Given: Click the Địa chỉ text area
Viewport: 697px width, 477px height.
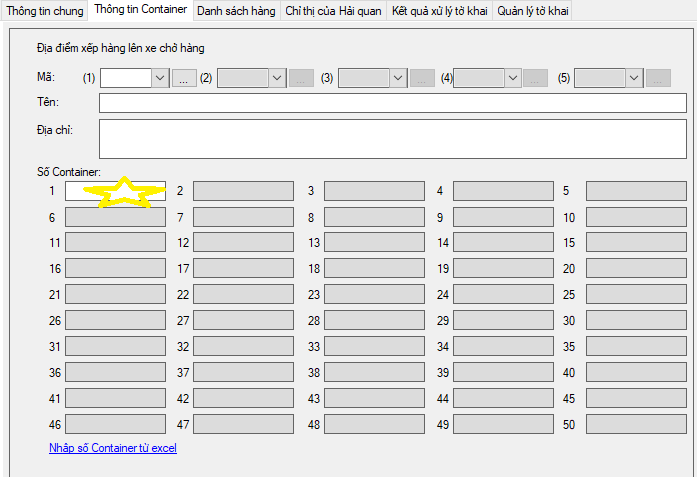Looking at the screenshot, I should pos(392,139).
